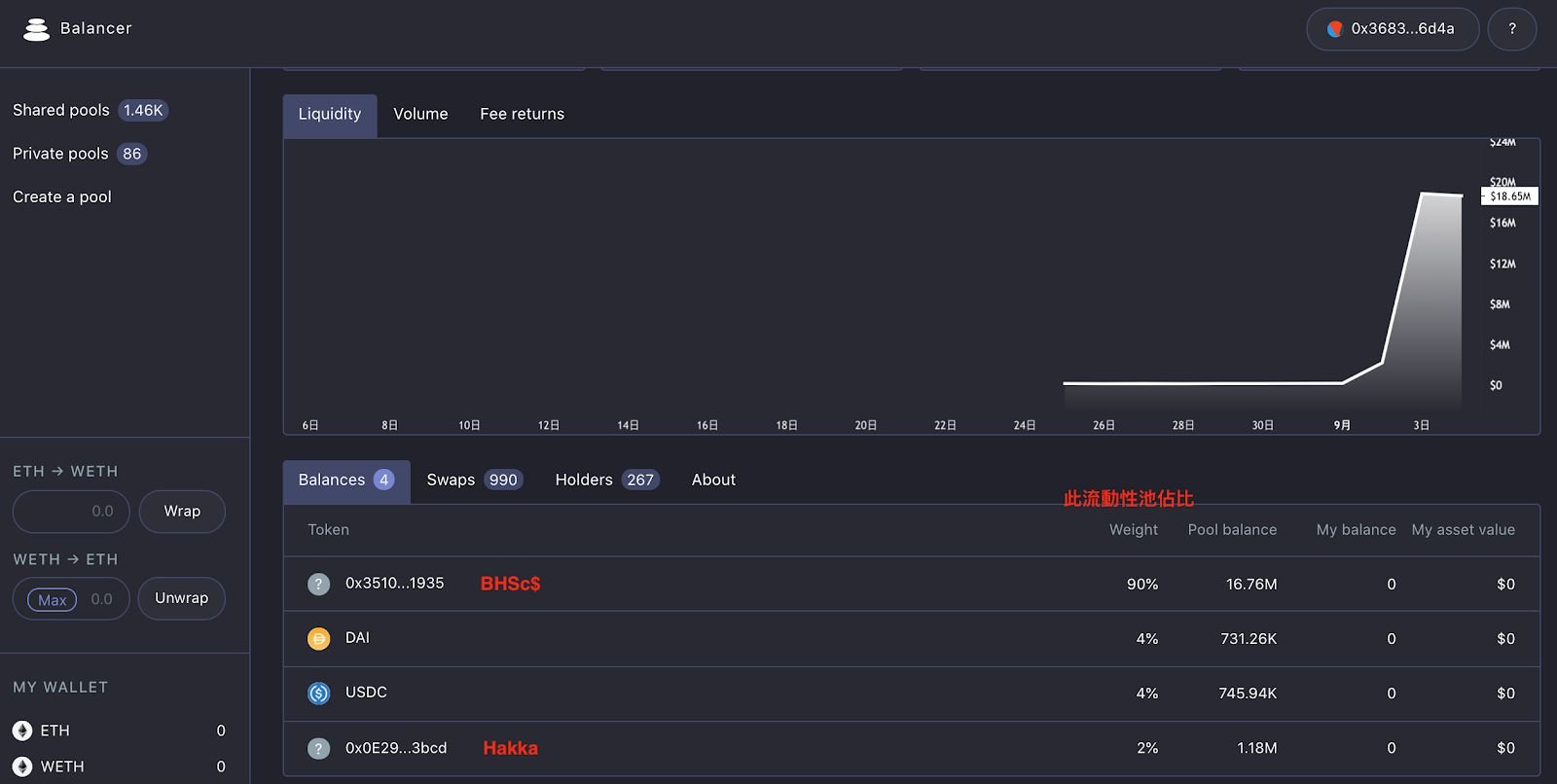1557x784 pixels.
Task: Open the About tab
Action: pyautogui.click(x=713, y=481)
